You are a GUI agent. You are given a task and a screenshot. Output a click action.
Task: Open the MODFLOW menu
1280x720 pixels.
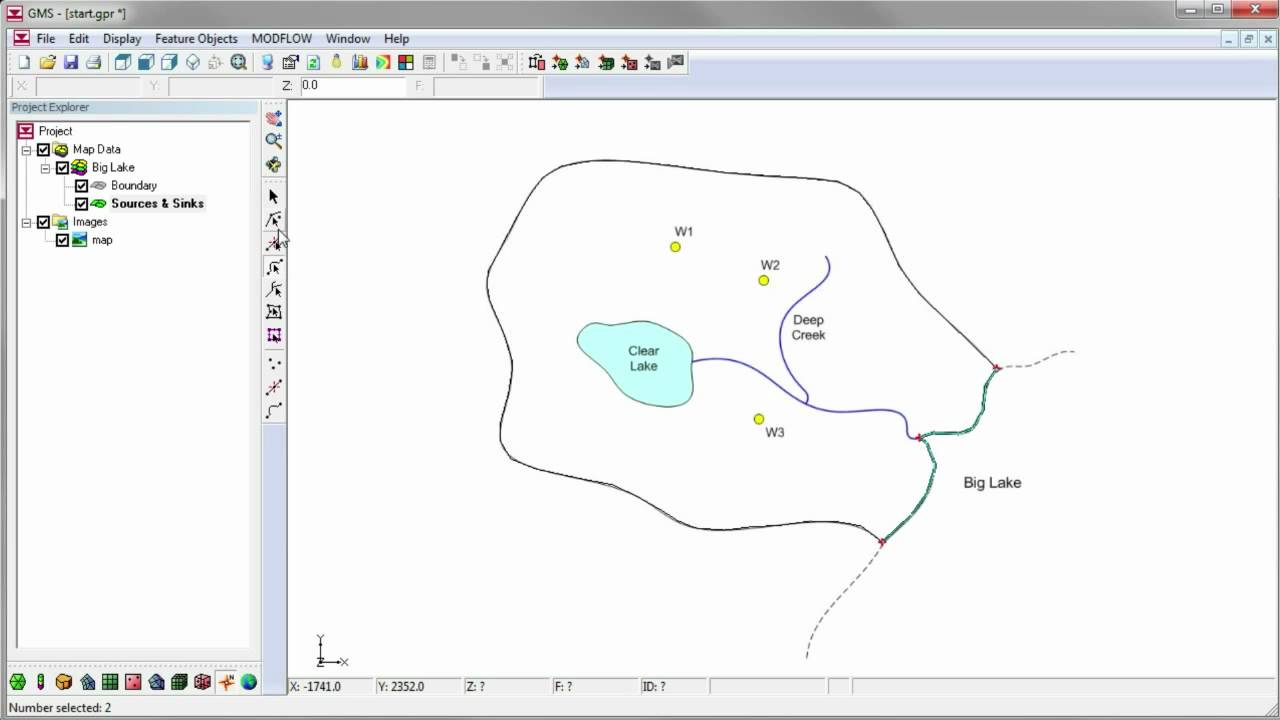click(282, 39)
